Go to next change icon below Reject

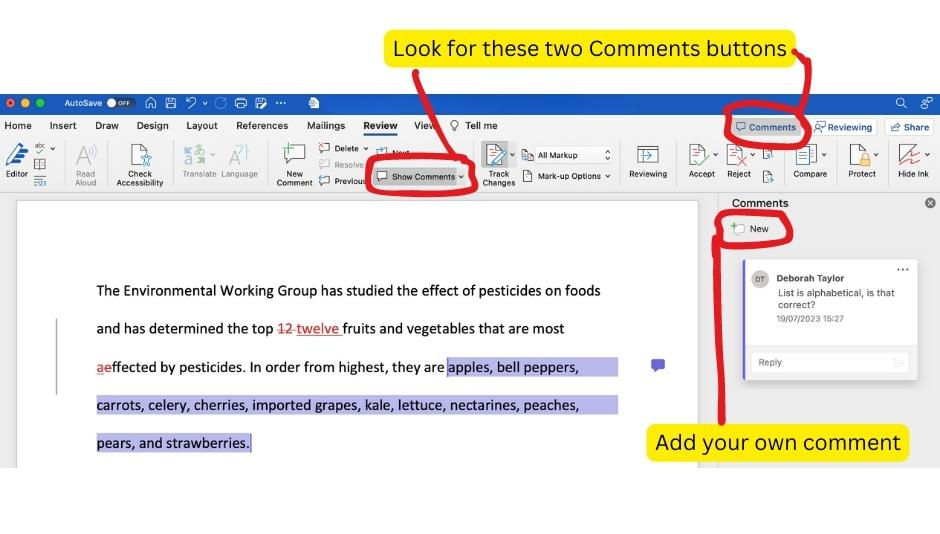768,176
